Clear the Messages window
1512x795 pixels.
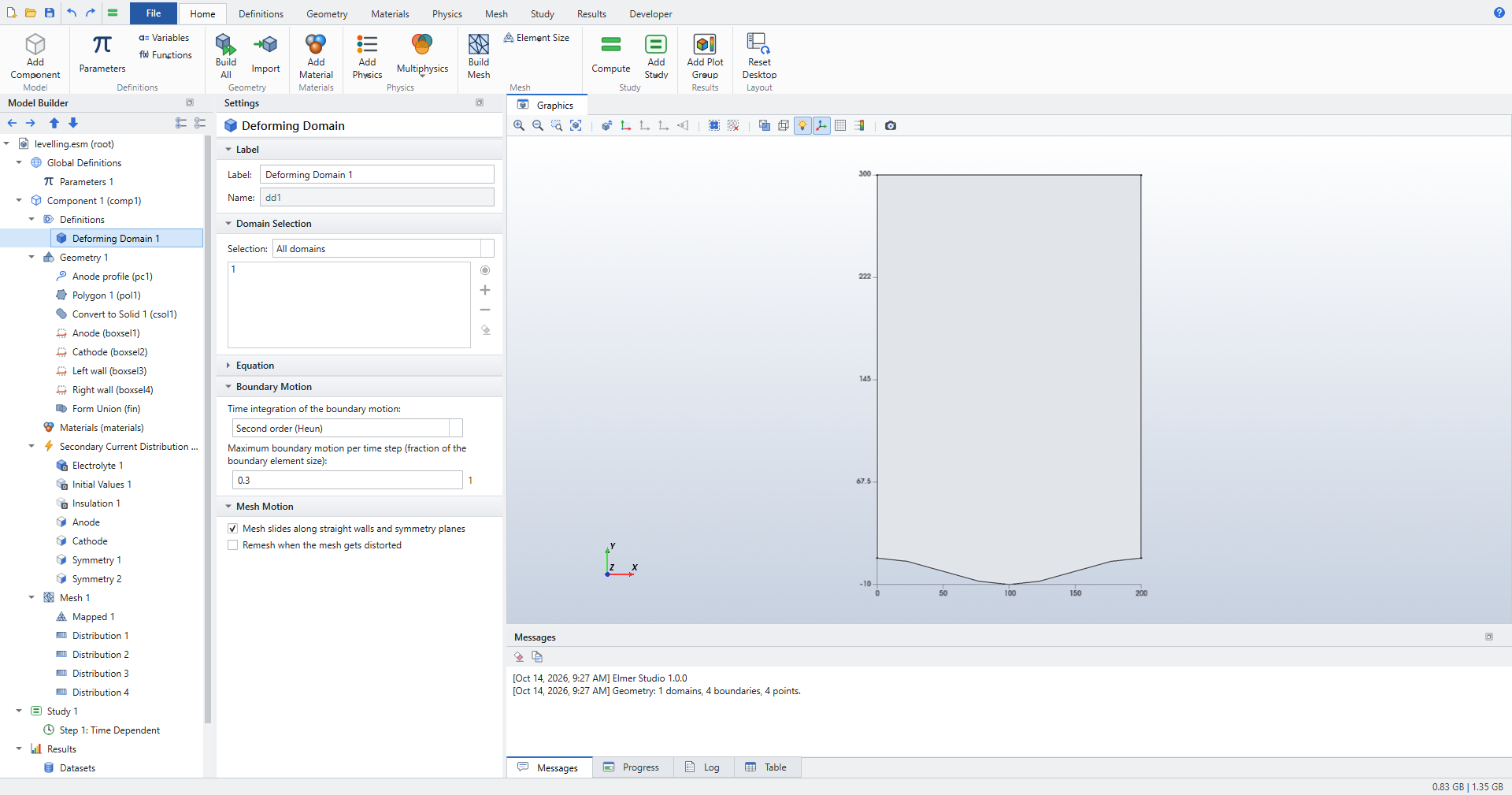coord(519,656)
